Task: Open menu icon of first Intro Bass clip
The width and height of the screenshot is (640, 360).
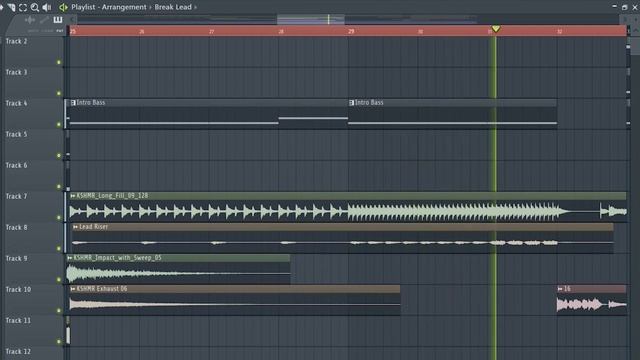Action: [73, 103]
